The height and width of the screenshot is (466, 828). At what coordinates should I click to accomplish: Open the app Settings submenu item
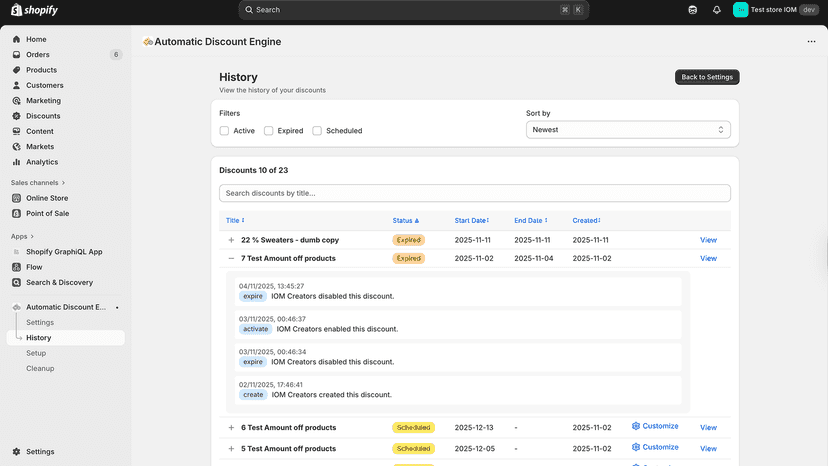coord(40,322)
